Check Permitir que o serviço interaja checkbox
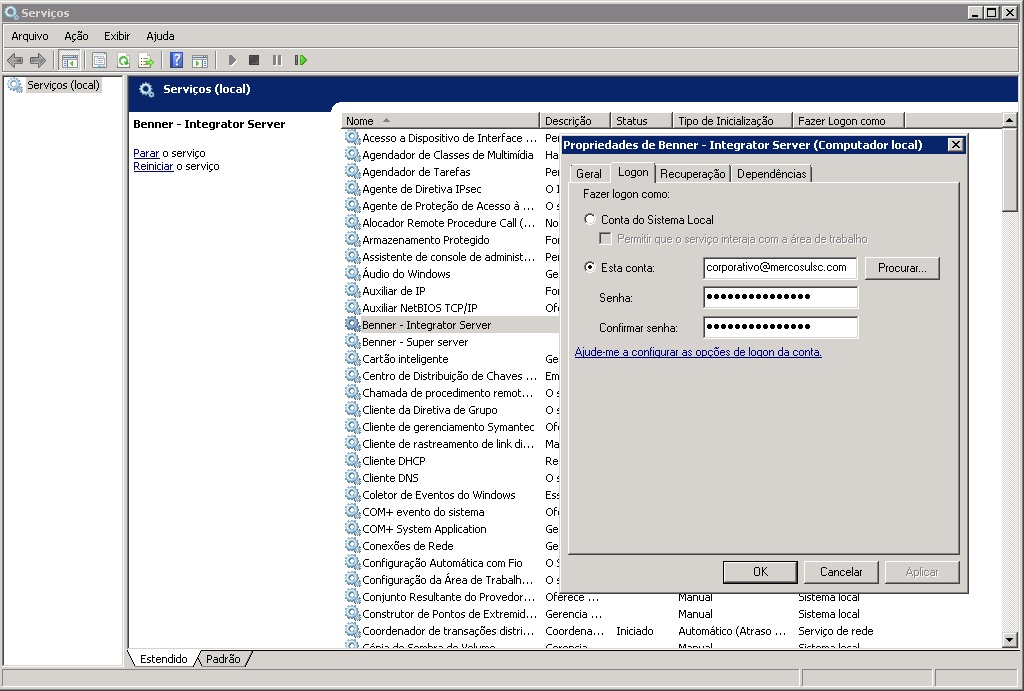 coord(605,239)
